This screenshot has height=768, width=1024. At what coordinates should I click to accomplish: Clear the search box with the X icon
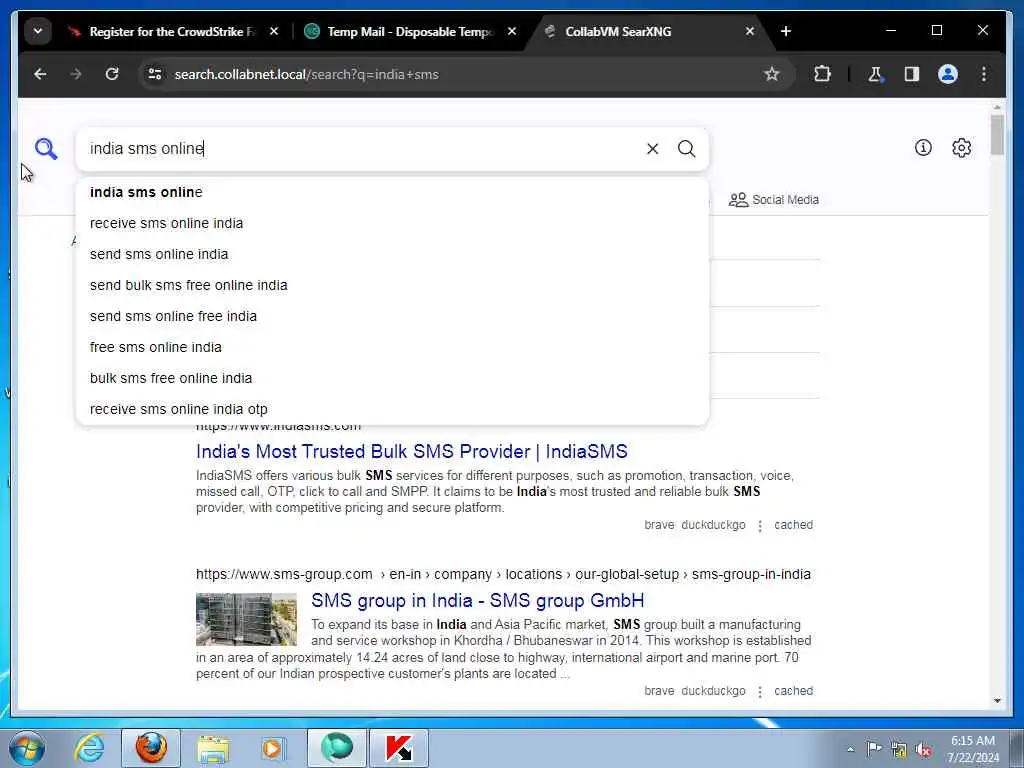pos(652,149)
